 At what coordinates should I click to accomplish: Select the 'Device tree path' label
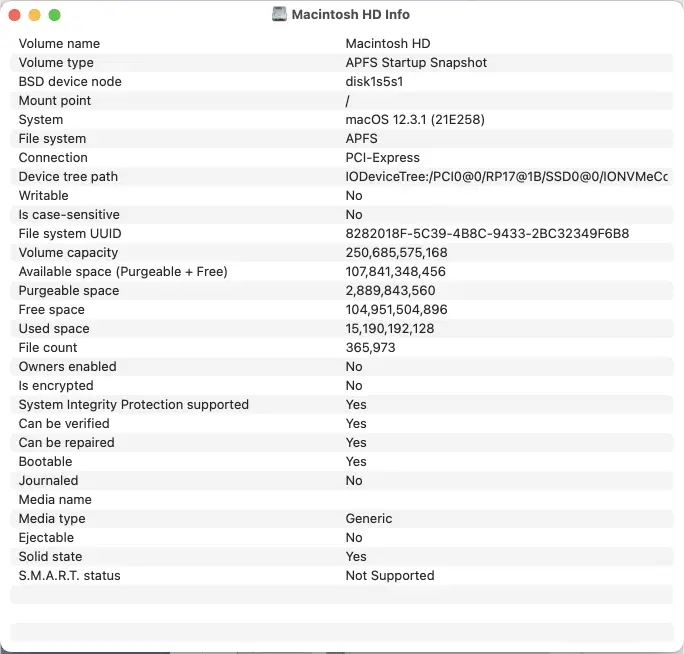(68, 177)
